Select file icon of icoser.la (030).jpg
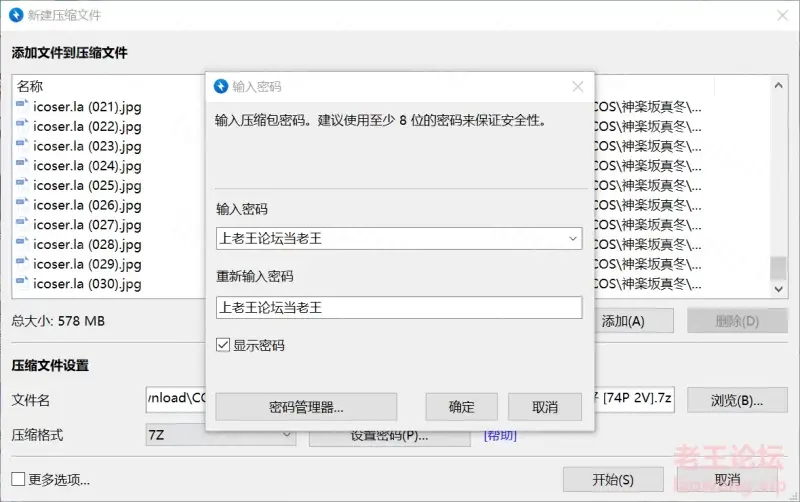 click(x=22, y=282)
